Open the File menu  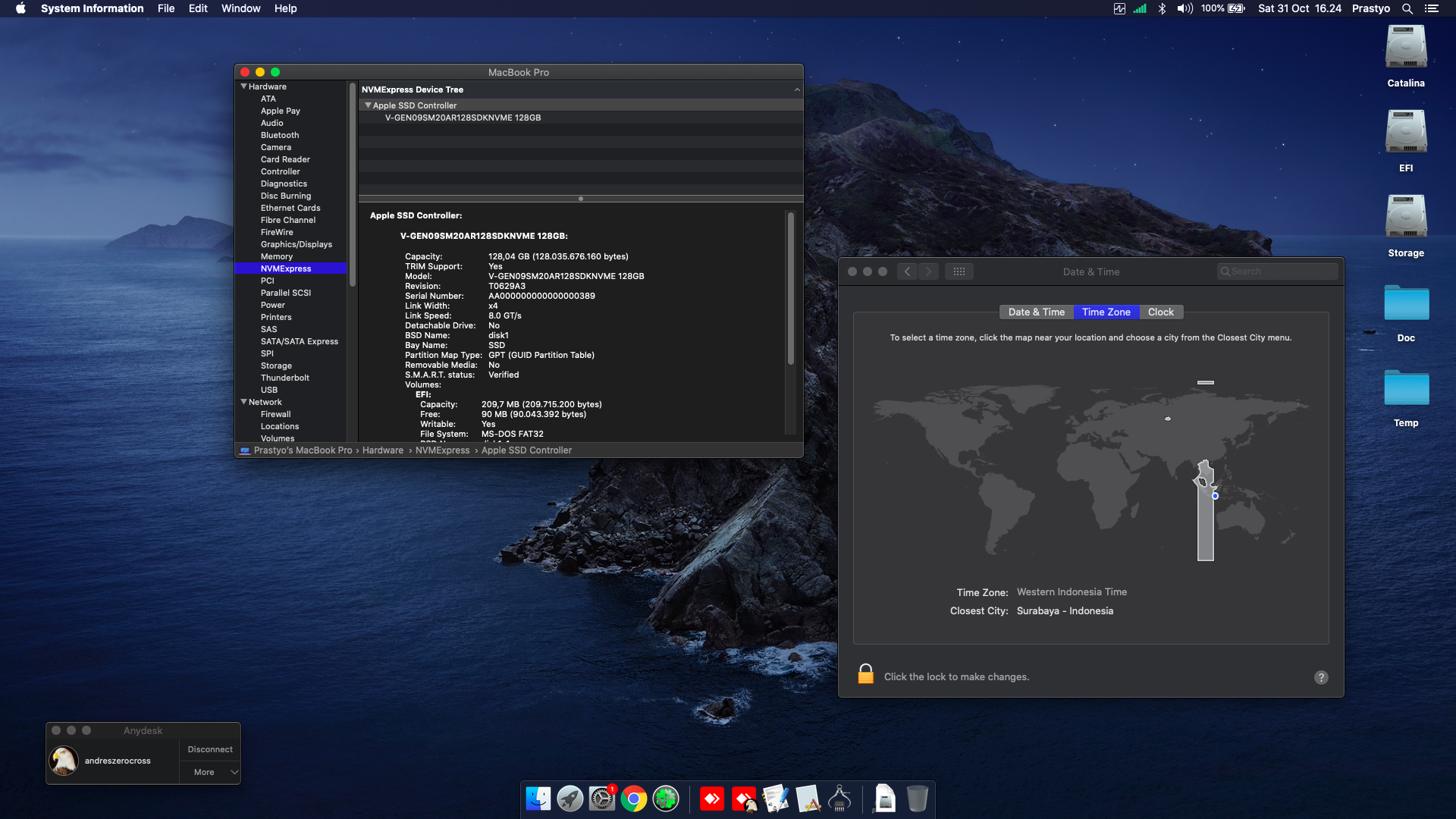[166, 8]
